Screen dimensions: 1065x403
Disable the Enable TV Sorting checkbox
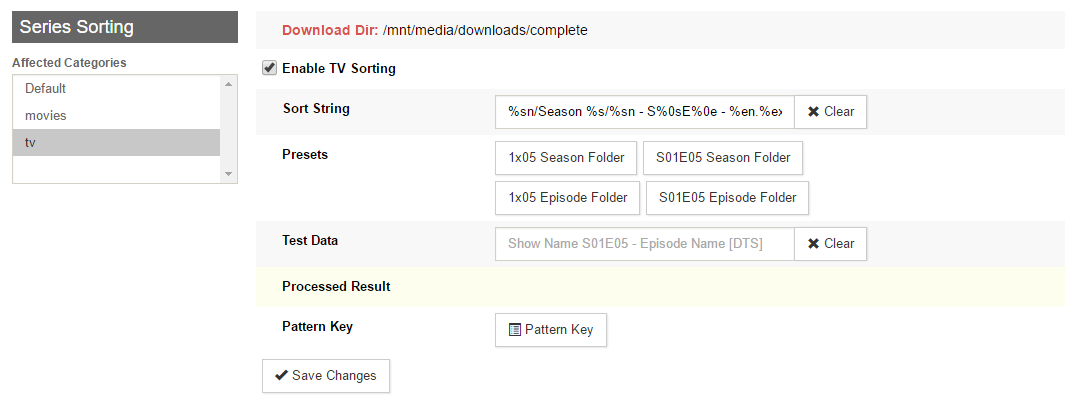[x=270, y=68]
